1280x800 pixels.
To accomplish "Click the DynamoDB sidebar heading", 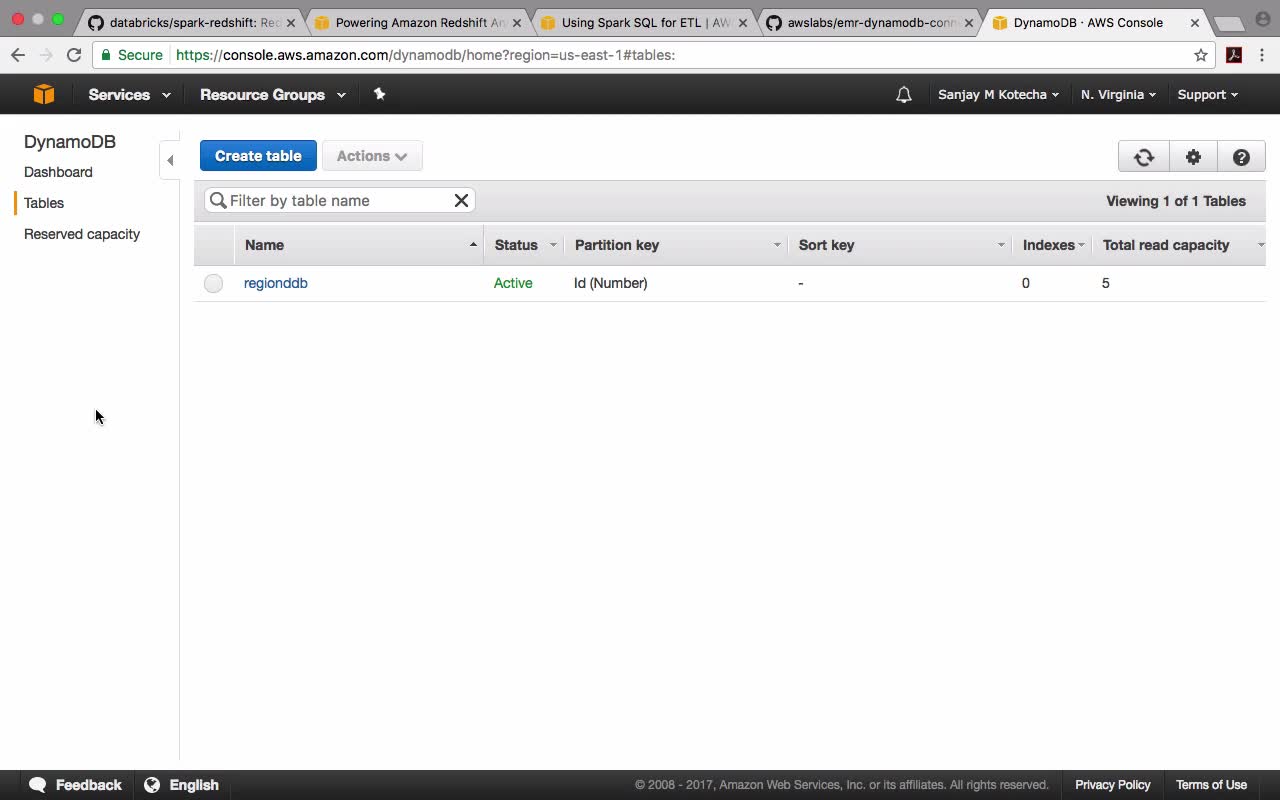I will (70, 142).
